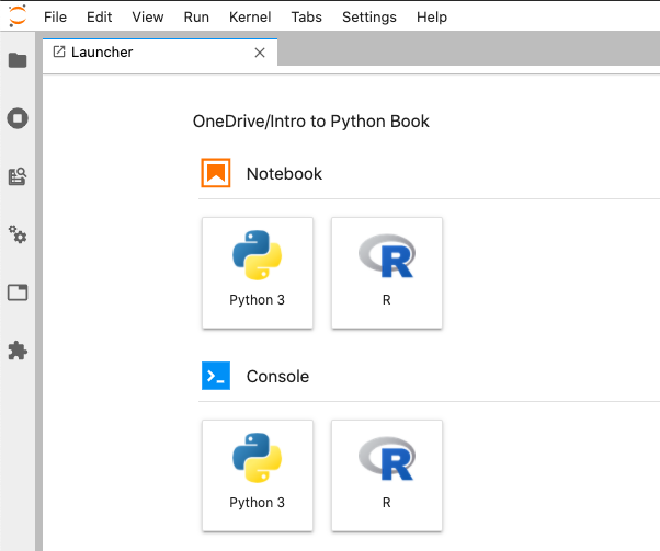660x551 pixels.
Task: Open the Kernel menu
Action: 250,17
